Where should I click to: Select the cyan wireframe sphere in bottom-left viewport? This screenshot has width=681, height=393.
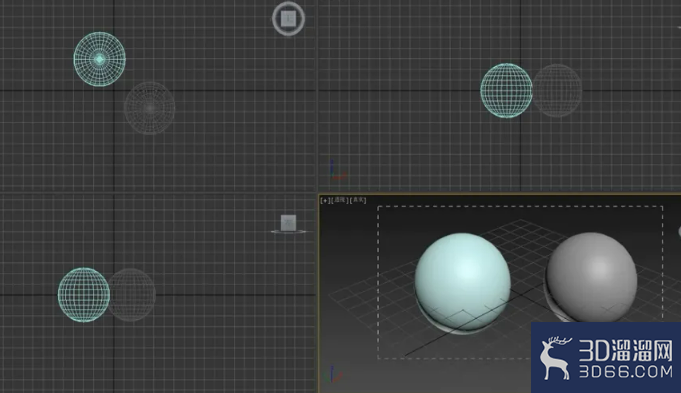[x=84, y=295]
